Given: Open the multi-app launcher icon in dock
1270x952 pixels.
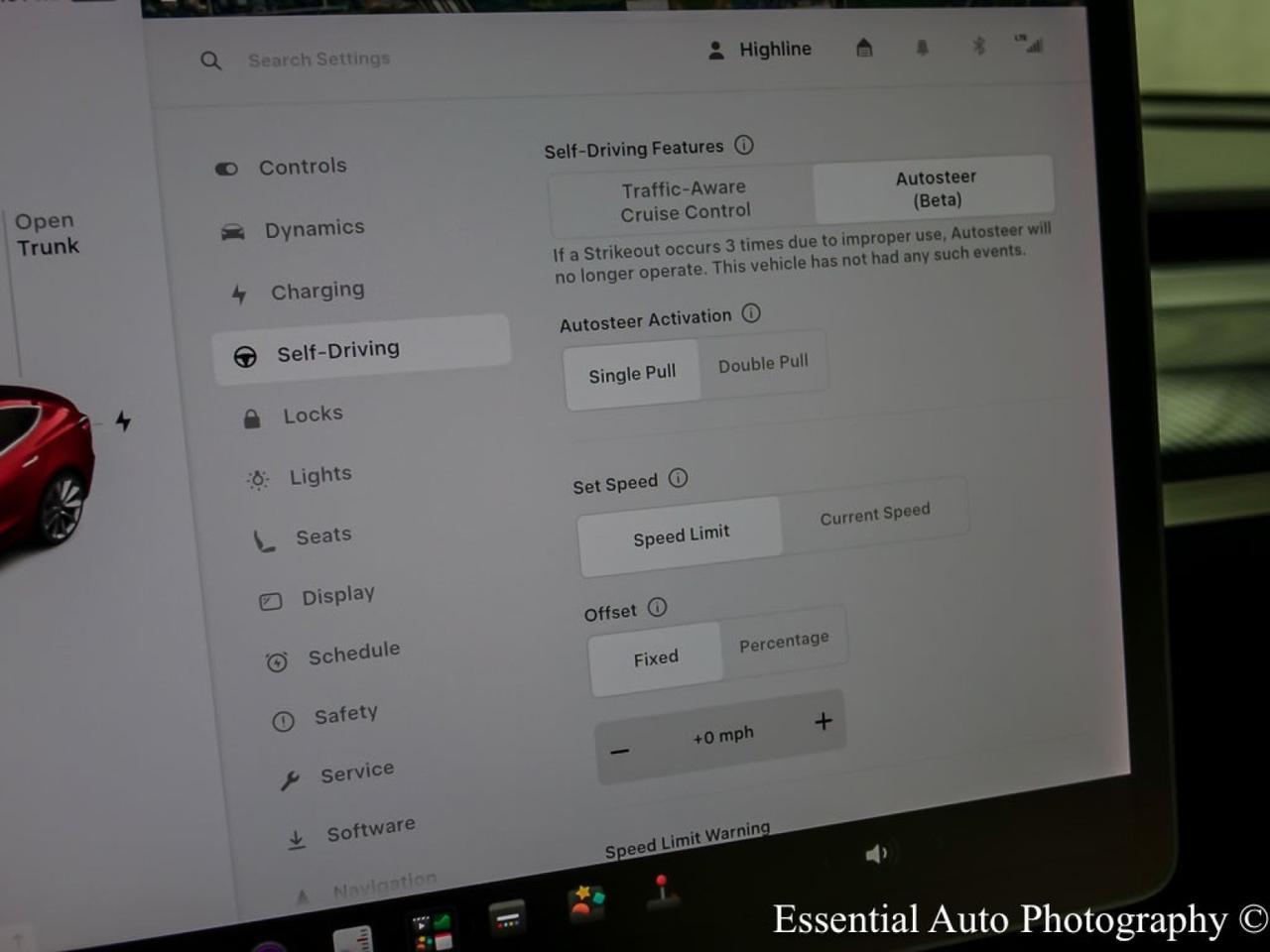Looking at the screenshot, I should point(432,931).
